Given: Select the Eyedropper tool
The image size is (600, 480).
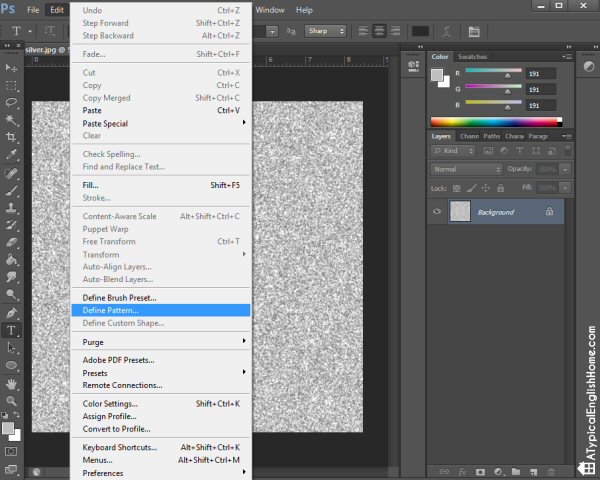Looking at the screenshot, I should (x=11, y=154).
